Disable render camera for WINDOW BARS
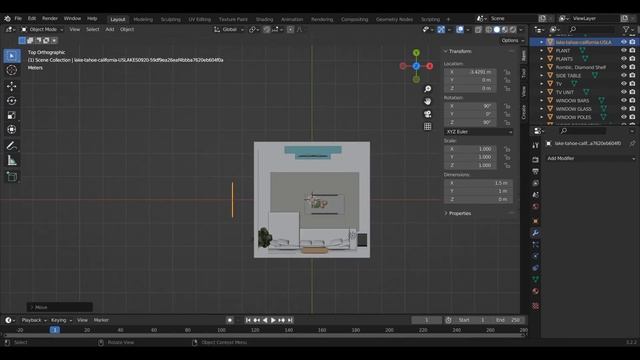640x360 pixels. coord(632,100)
